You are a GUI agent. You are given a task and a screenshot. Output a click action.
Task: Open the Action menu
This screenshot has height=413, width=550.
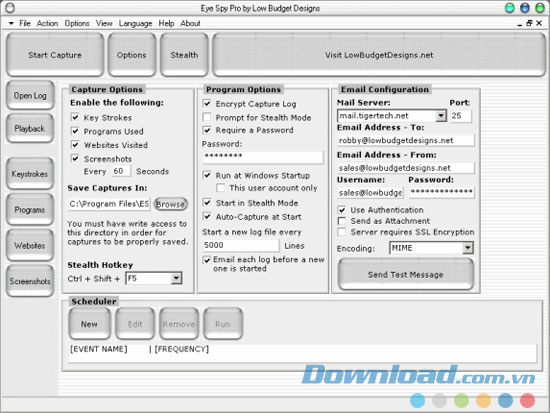coord(47,23)
